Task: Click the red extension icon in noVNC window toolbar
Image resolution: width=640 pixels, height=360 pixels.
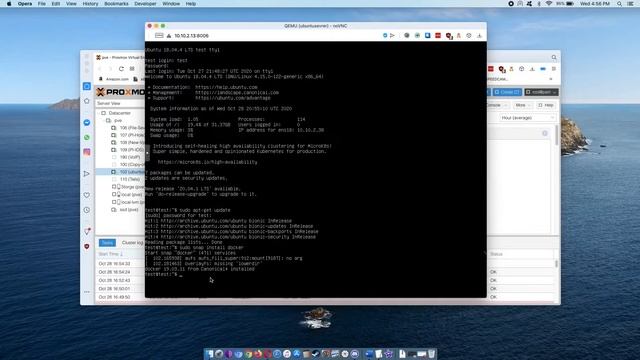Action: pos(438,36)
